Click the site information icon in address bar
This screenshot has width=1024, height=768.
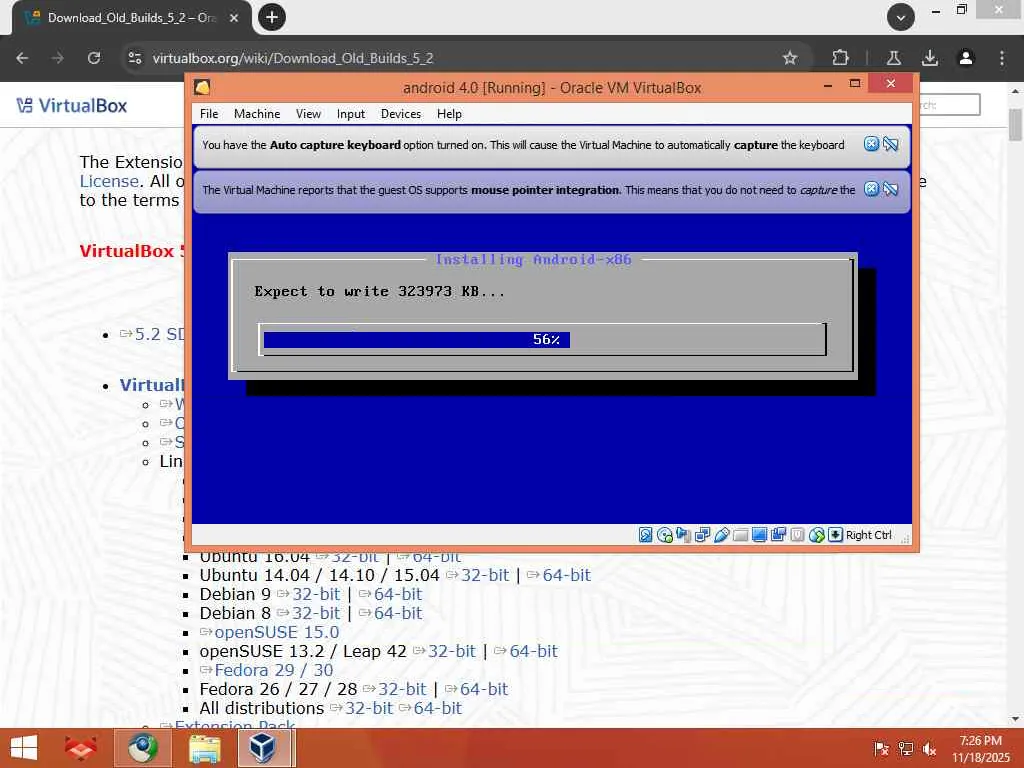135,58
